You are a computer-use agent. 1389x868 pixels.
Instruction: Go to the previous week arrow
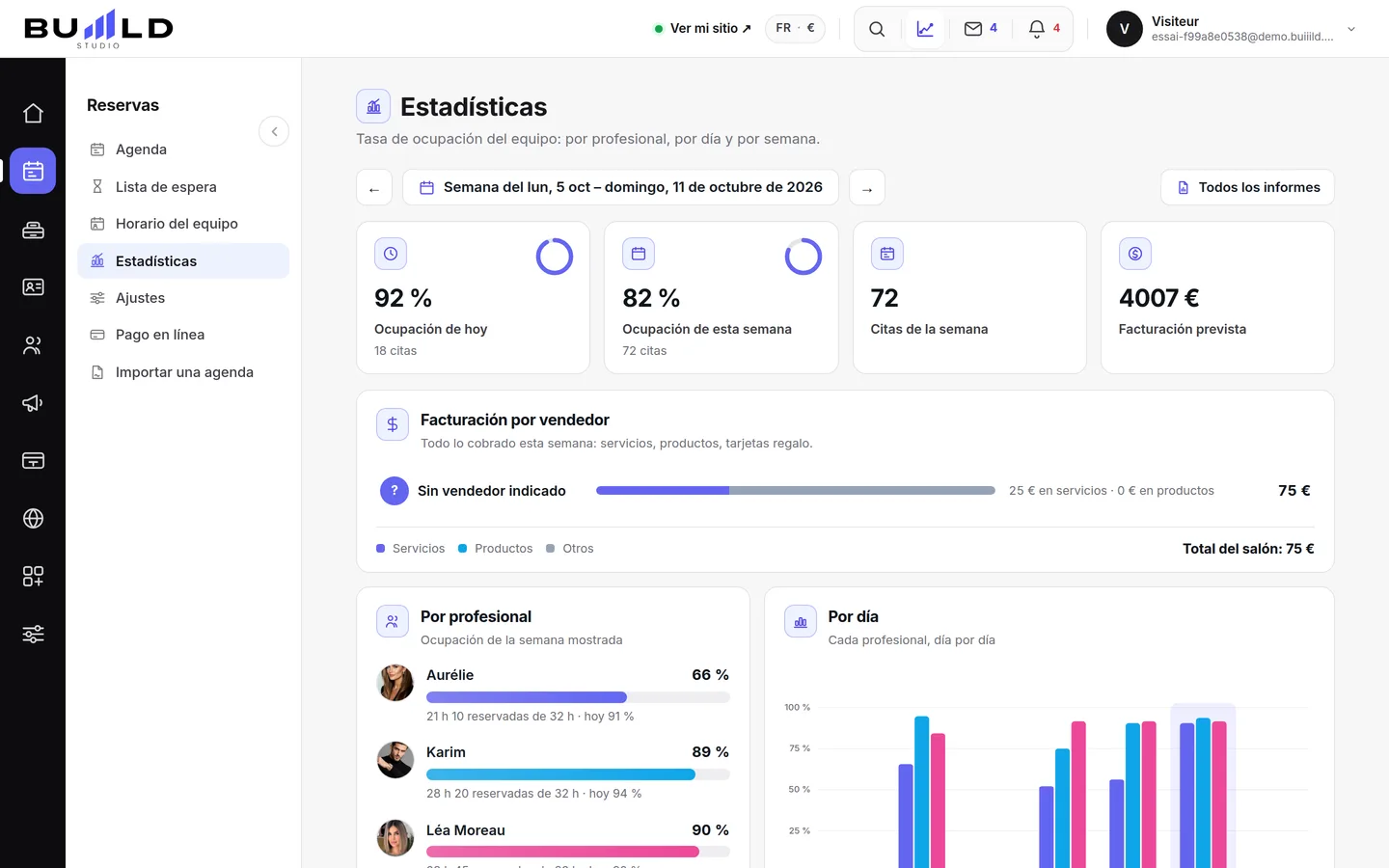coord(374,188)
